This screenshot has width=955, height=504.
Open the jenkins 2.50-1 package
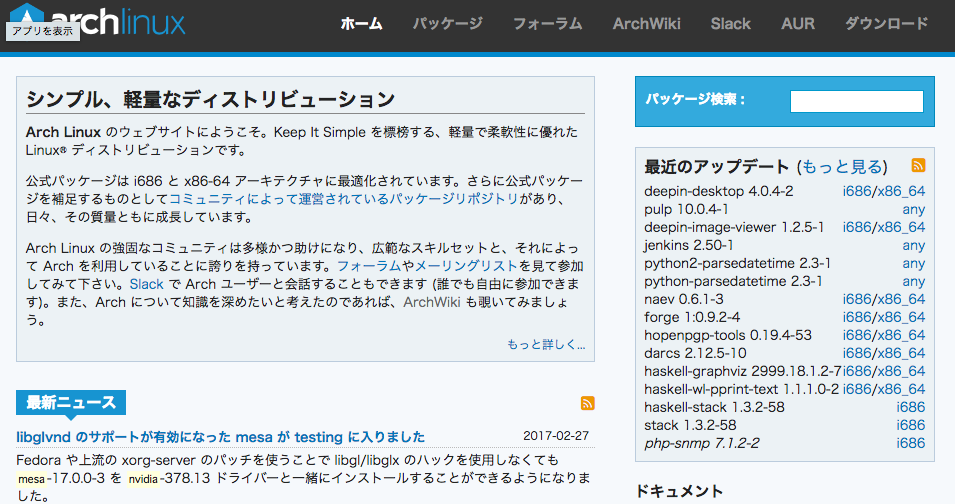(x=689, y=245)
